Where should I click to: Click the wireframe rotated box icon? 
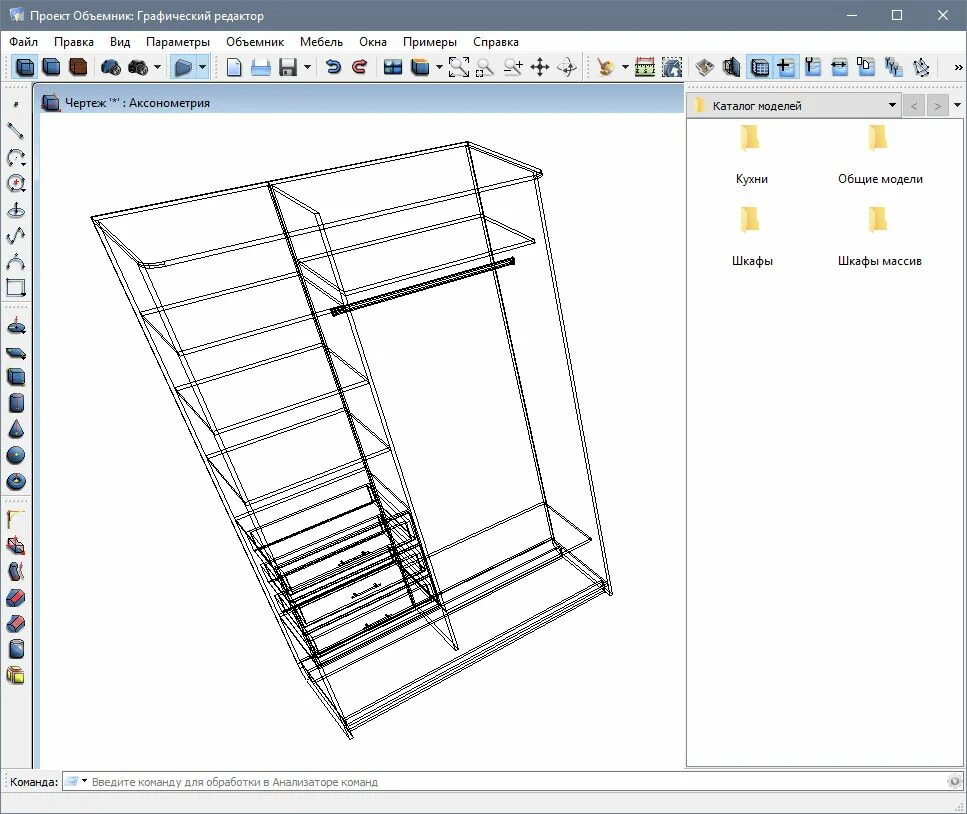pos(921,67)
